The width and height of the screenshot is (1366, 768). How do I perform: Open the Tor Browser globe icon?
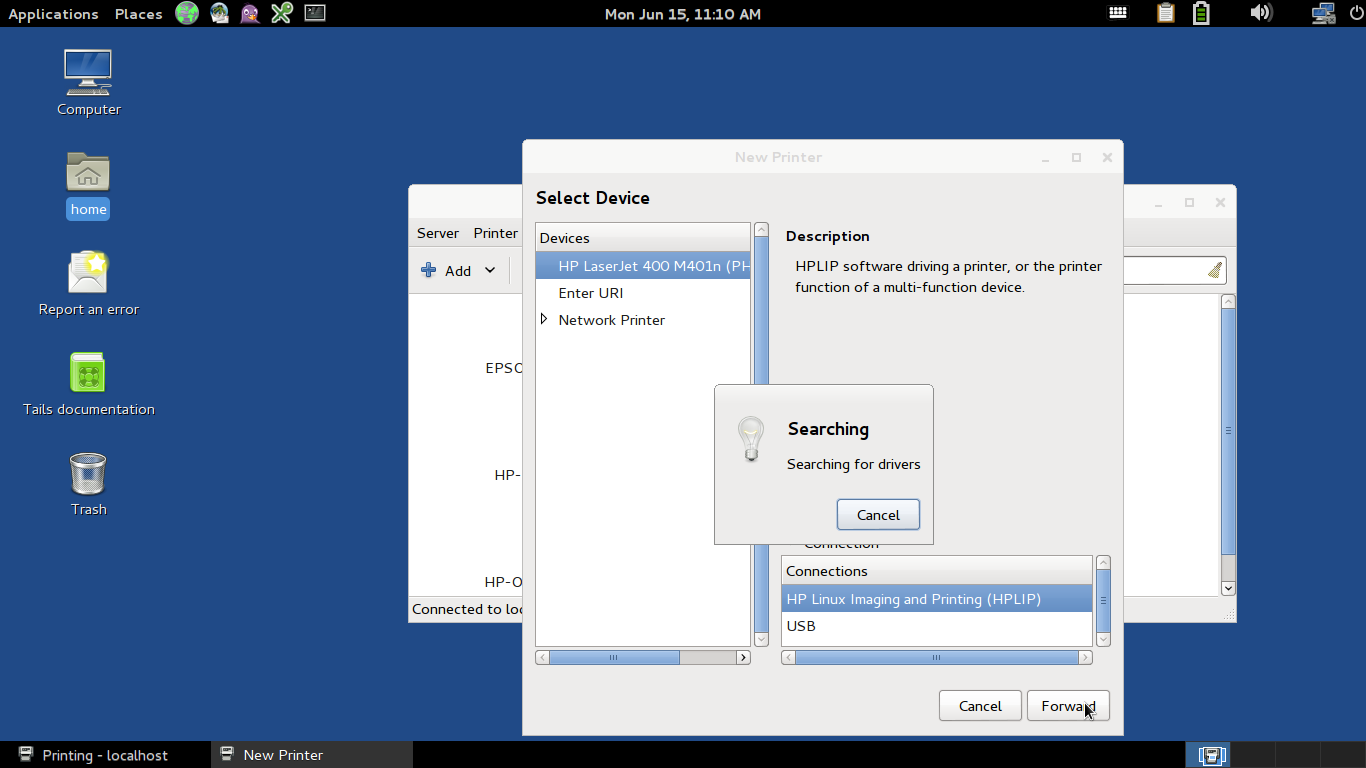187,13
